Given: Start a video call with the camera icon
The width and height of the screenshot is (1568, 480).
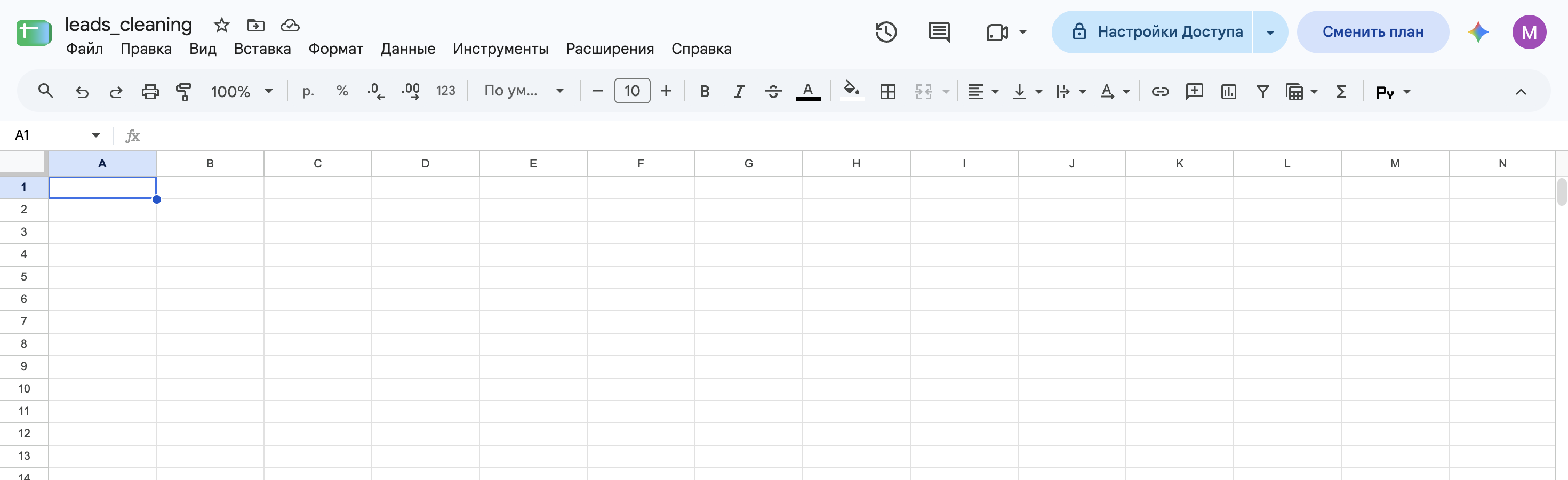Looking at the screenshot, I should (x=996, y=31).
